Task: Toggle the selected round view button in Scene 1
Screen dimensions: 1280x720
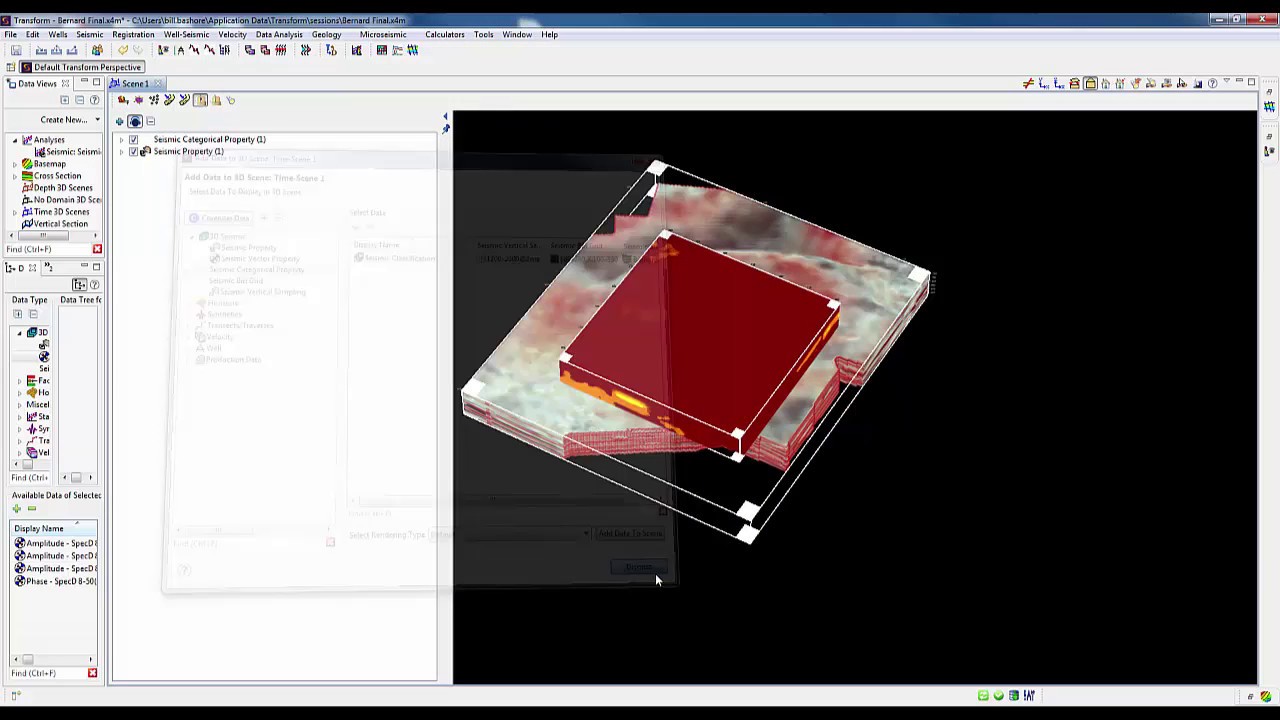Action: coord(135,121)
